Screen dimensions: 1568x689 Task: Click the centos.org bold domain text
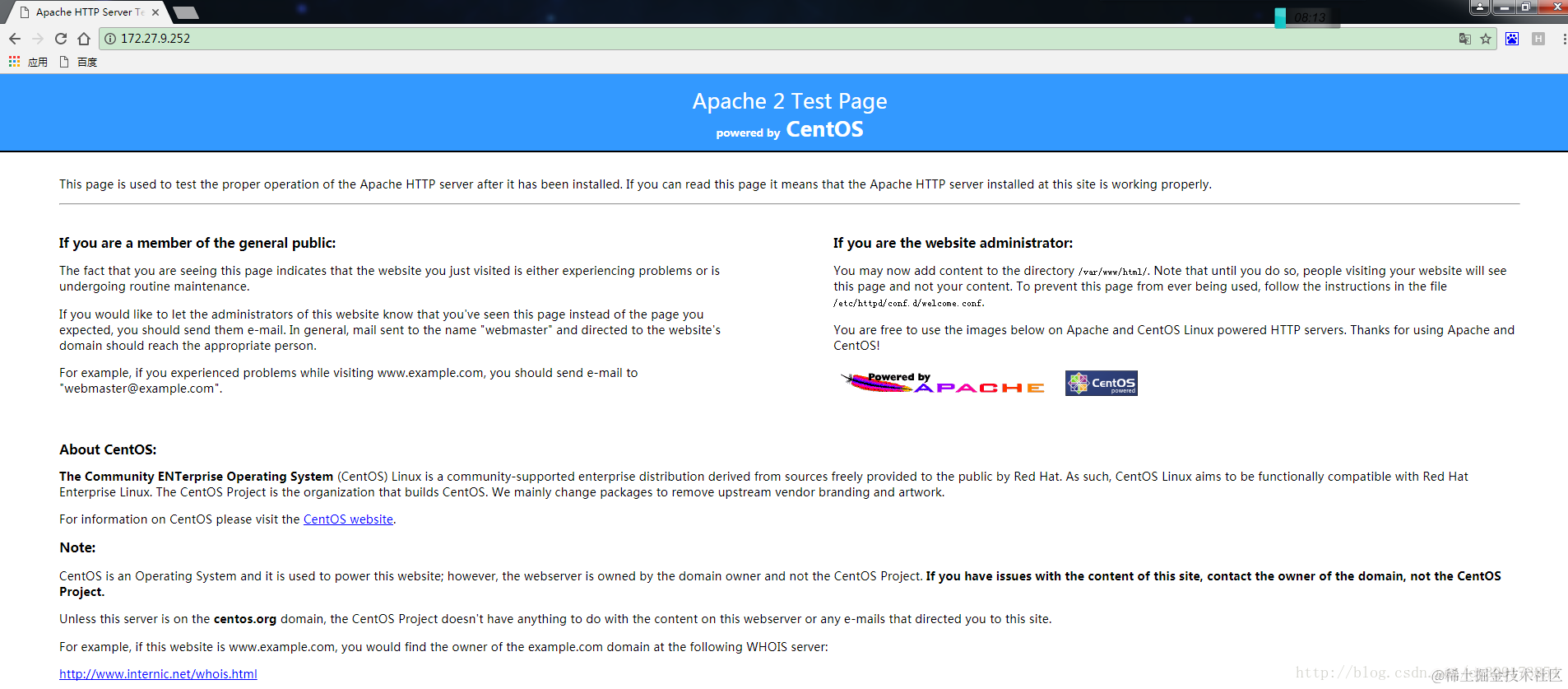click(x=245, y=619)
